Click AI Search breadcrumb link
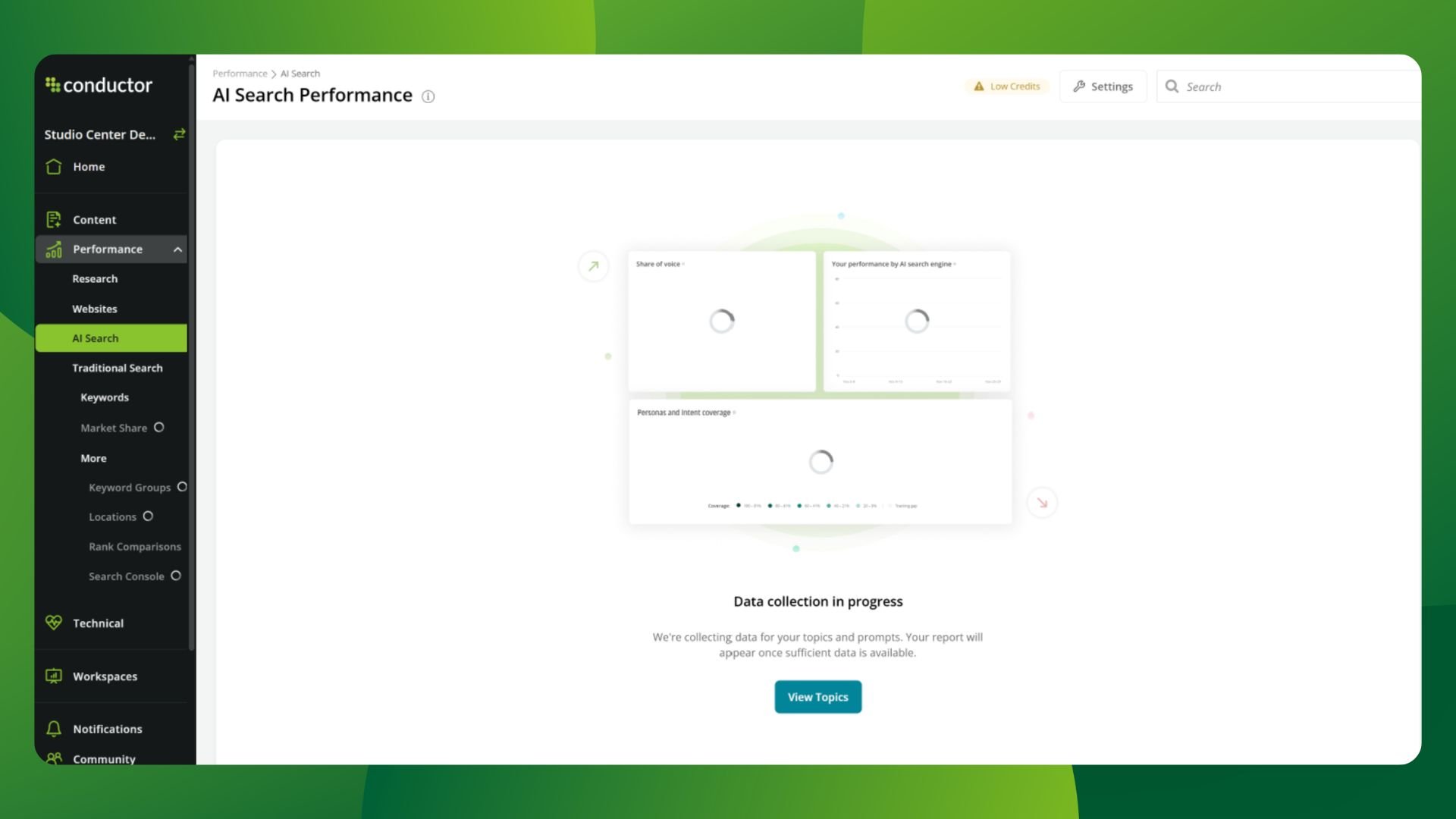Image resolution: width=1456 pixels, height=819 pixels. (x=300, y=74)
